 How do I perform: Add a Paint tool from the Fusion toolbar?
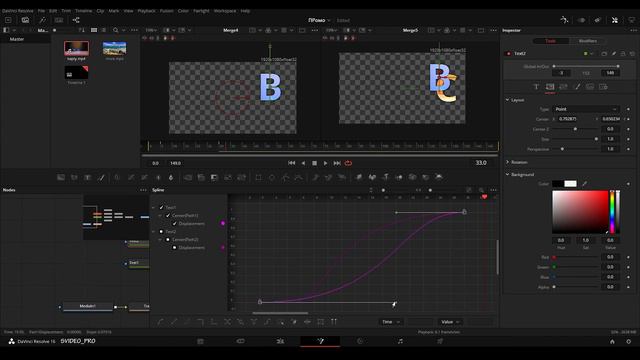[x=101, y=177]
